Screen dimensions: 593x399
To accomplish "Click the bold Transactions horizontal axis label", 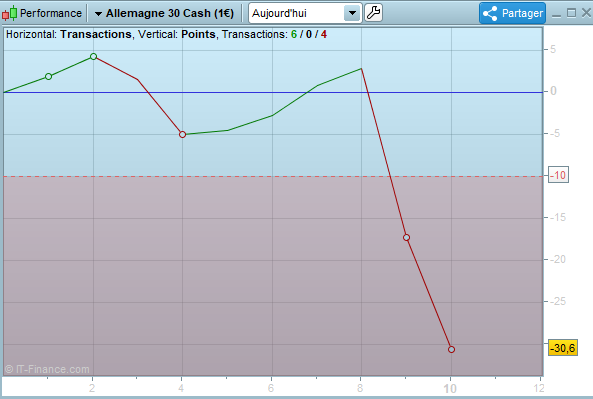I will tap(96, 34).
